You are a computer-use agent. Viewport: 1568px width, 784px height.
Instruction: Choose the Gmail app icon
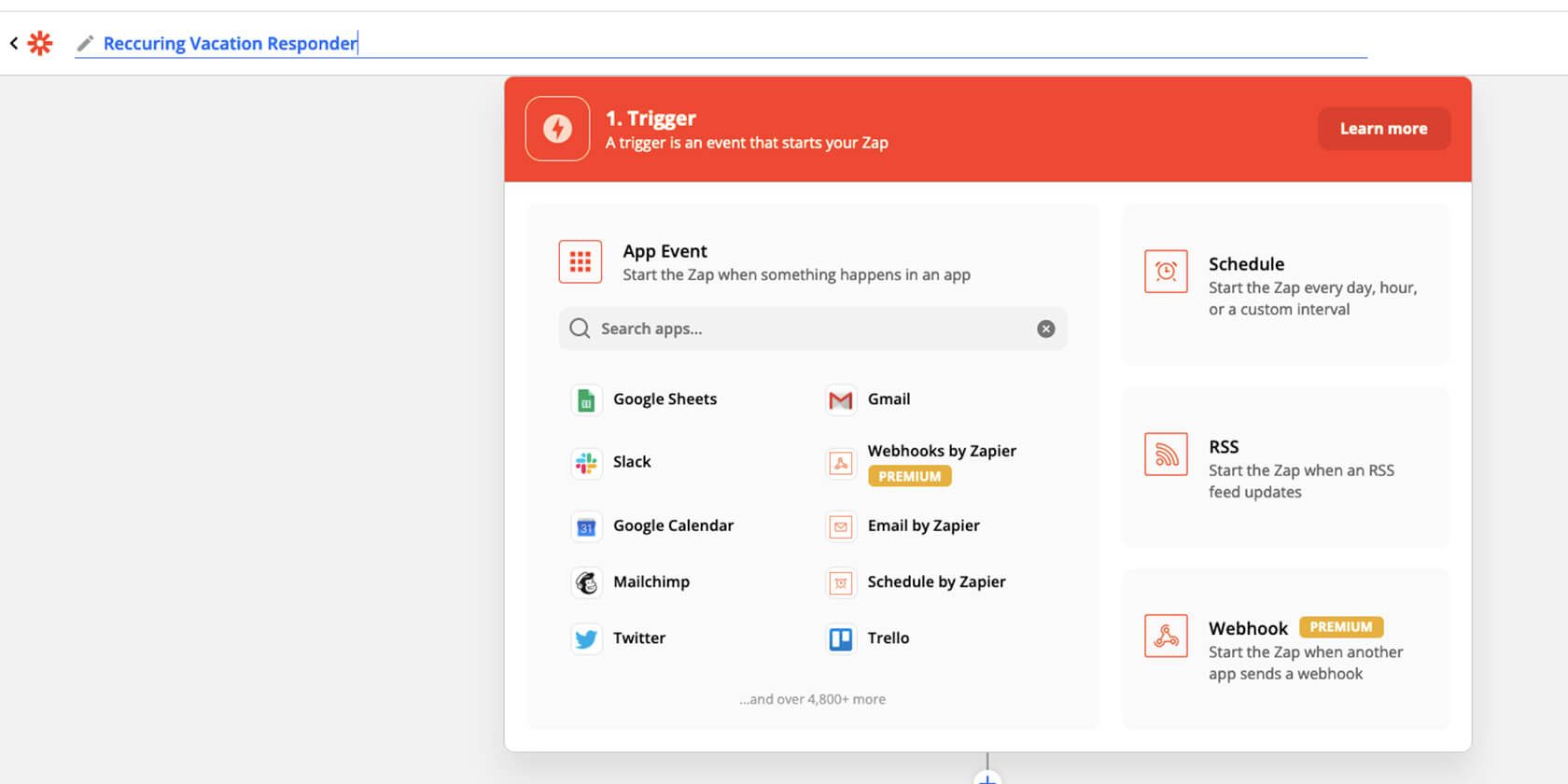point(840,400)
